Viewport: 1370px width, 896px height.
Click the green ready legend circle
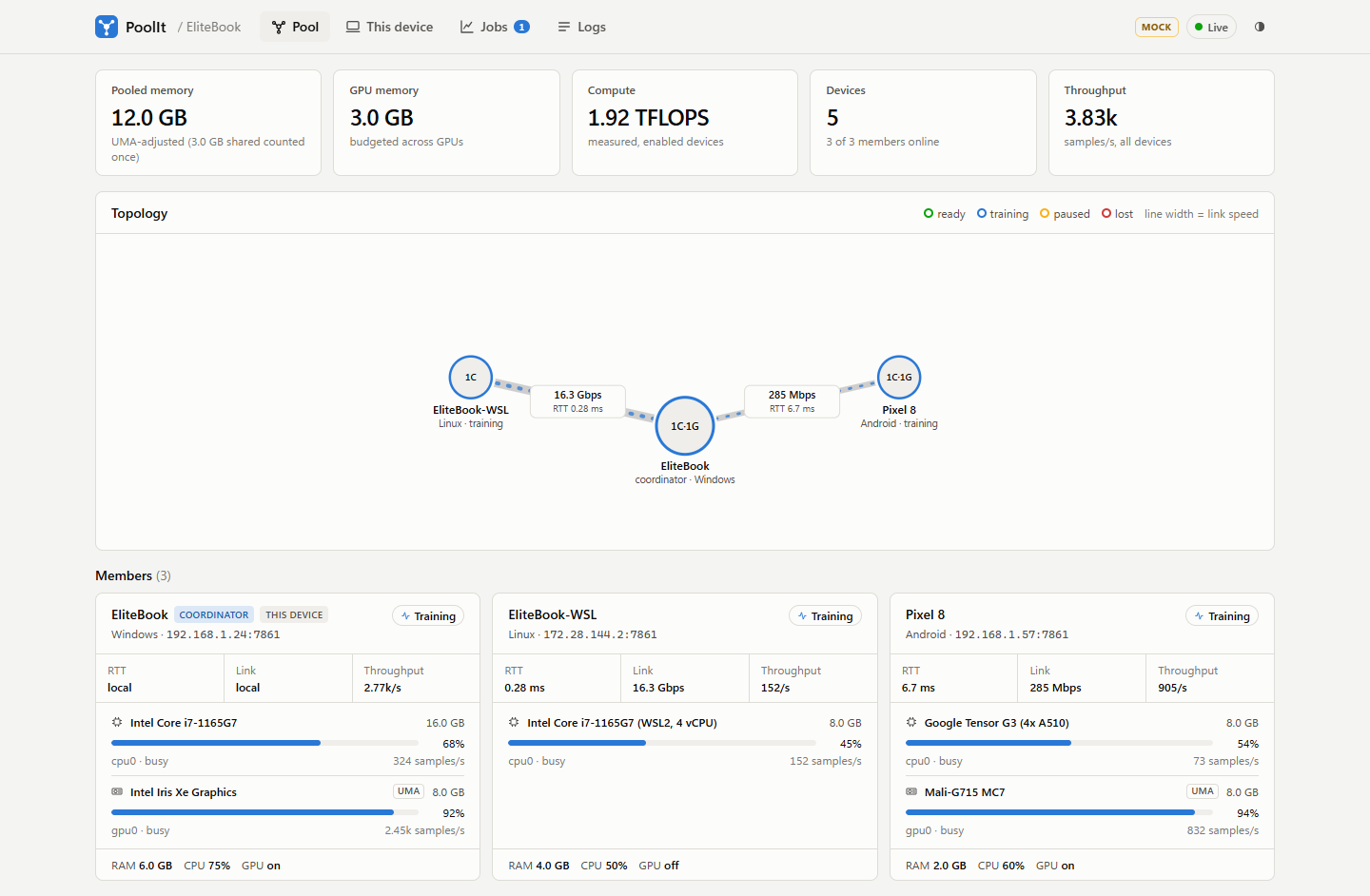click(x=929, y=213)
